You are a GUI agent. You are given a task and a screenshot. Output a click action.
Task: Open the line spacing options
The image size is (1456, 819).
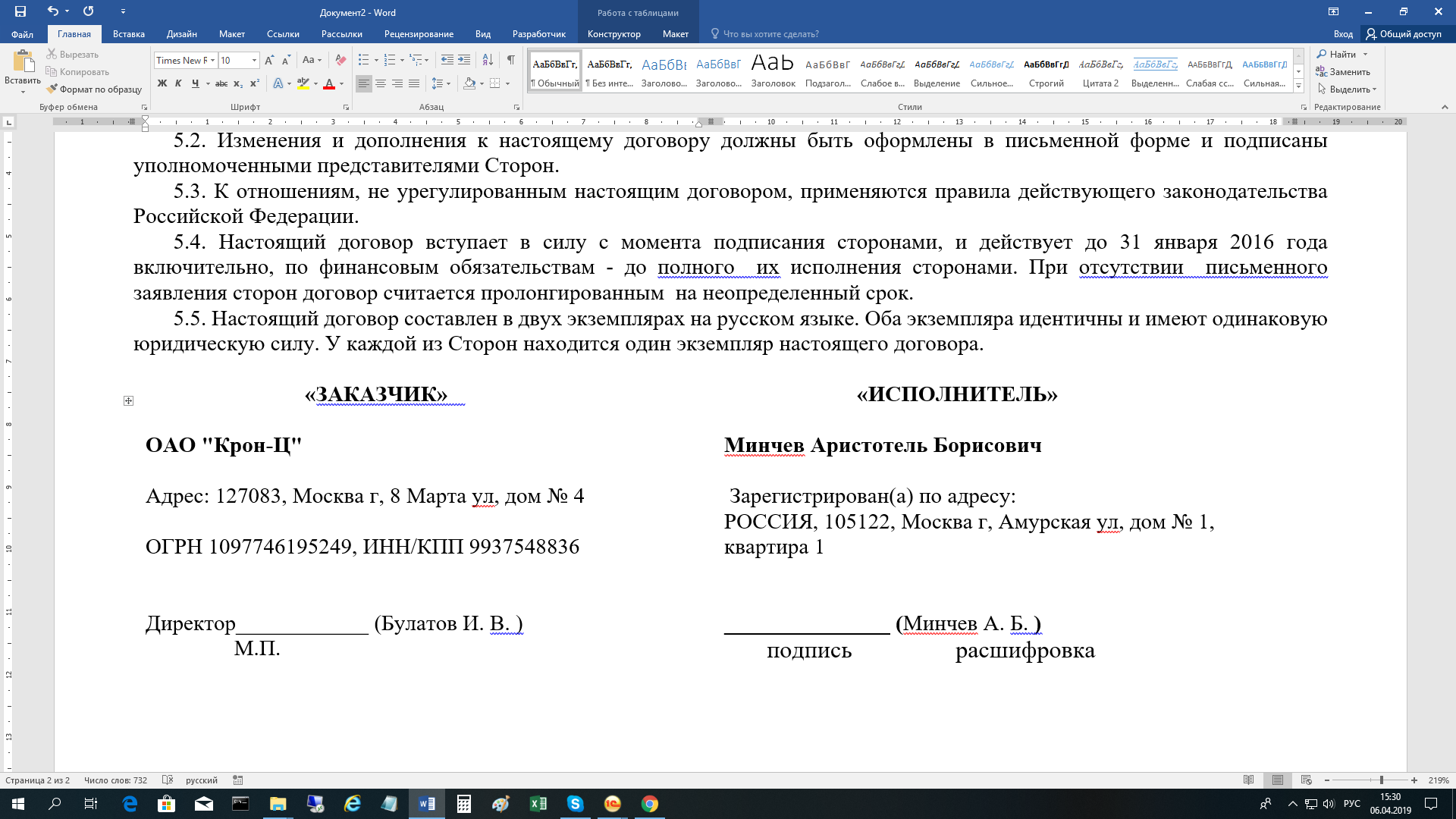(441, 83)
